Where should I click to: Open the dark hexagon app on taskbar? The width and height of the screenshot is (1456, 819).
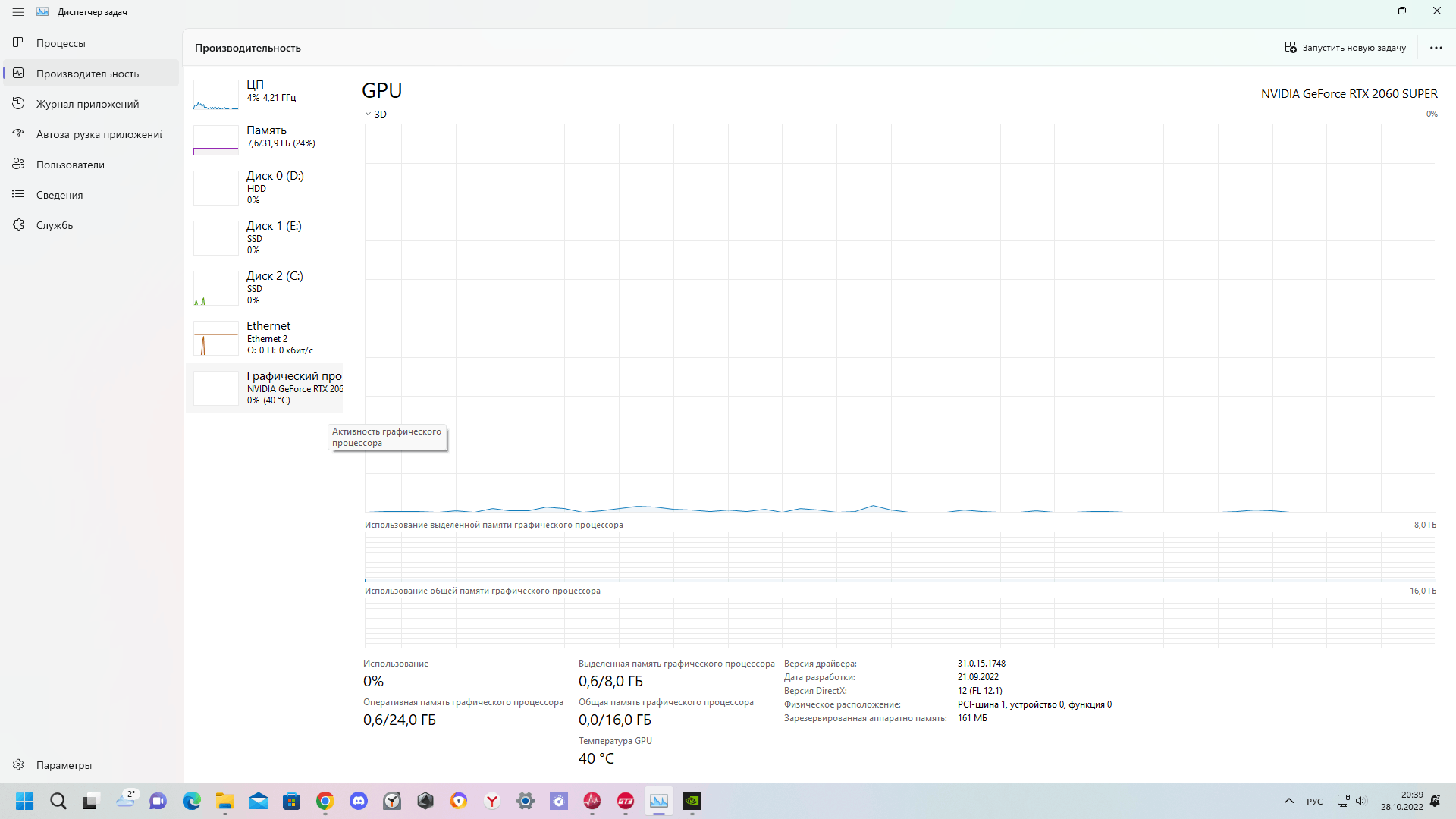pyautogui.click(x=425, y=801)
